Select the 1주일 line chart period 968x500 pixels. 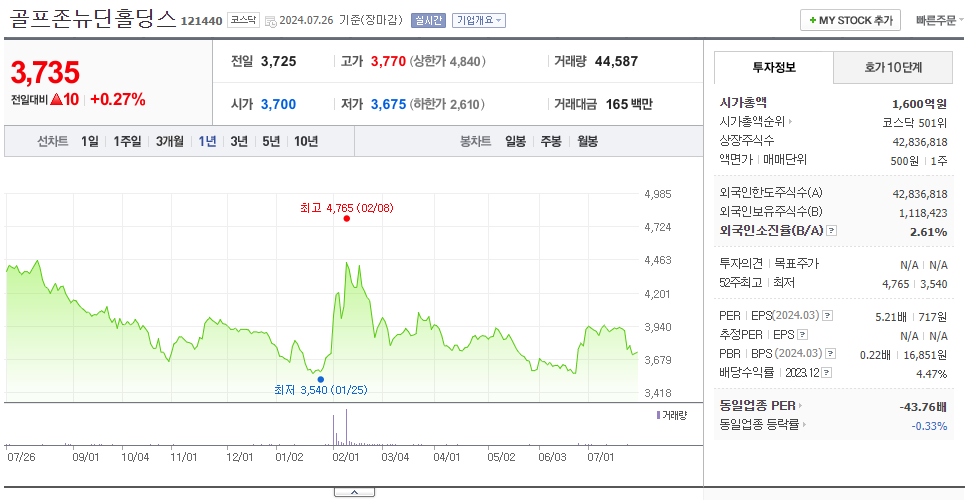click(x=127, y=141)
